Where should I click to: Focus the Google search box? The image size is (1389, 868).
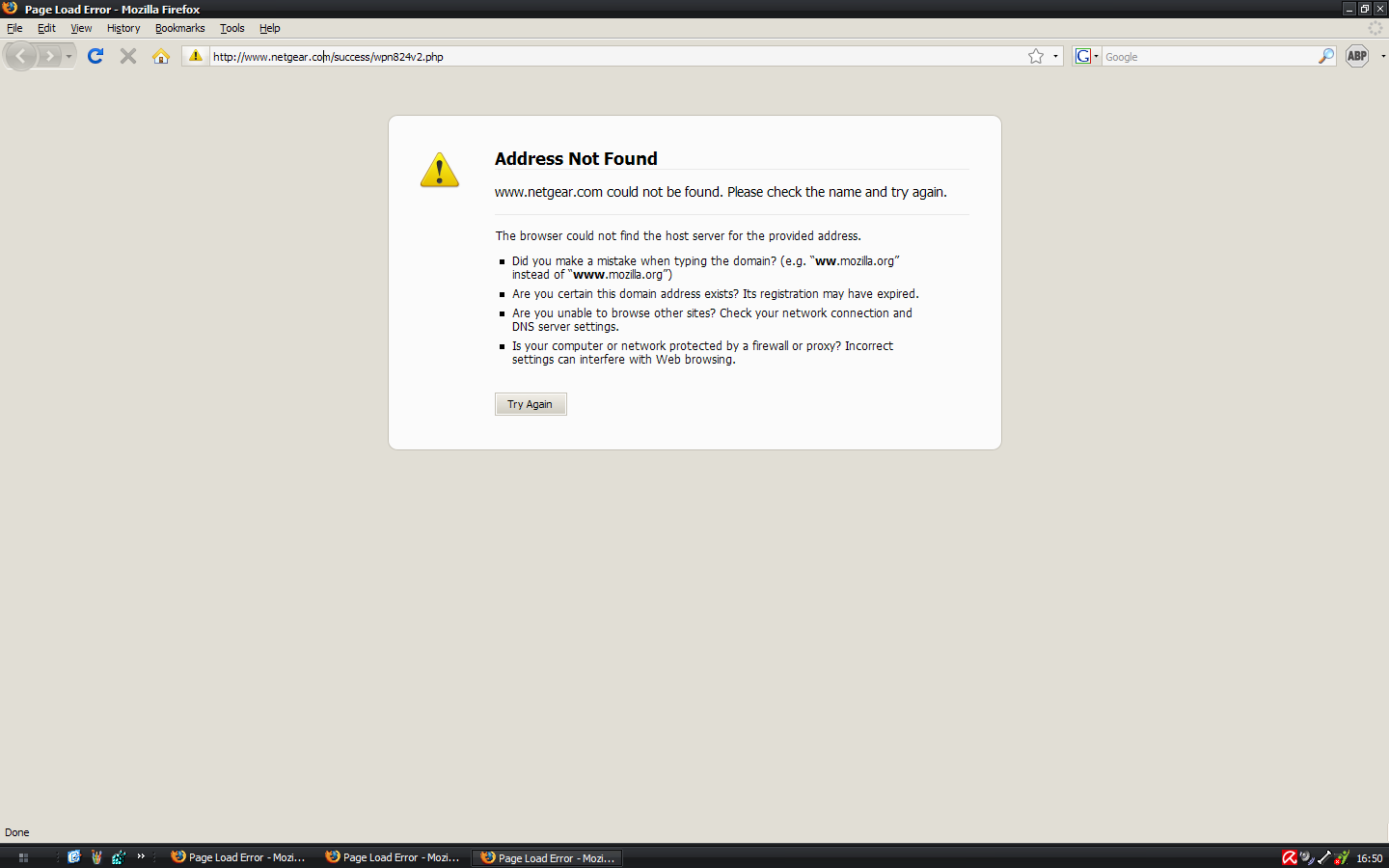tap(1209, 57)
